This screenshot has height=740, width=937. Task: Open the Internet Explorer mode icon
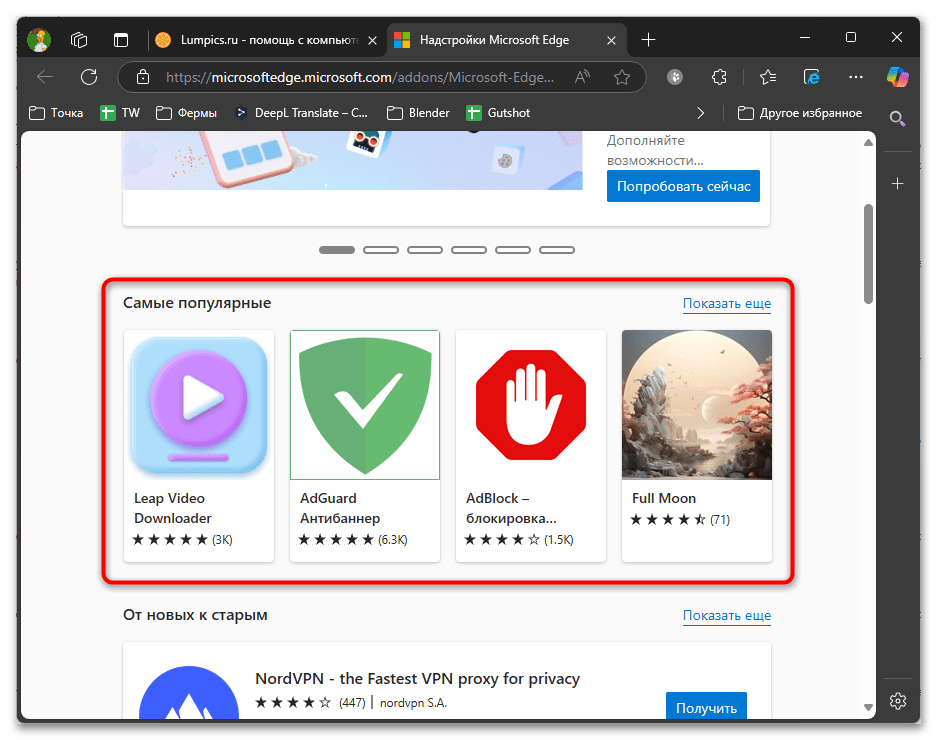click(x=812, y=77)
